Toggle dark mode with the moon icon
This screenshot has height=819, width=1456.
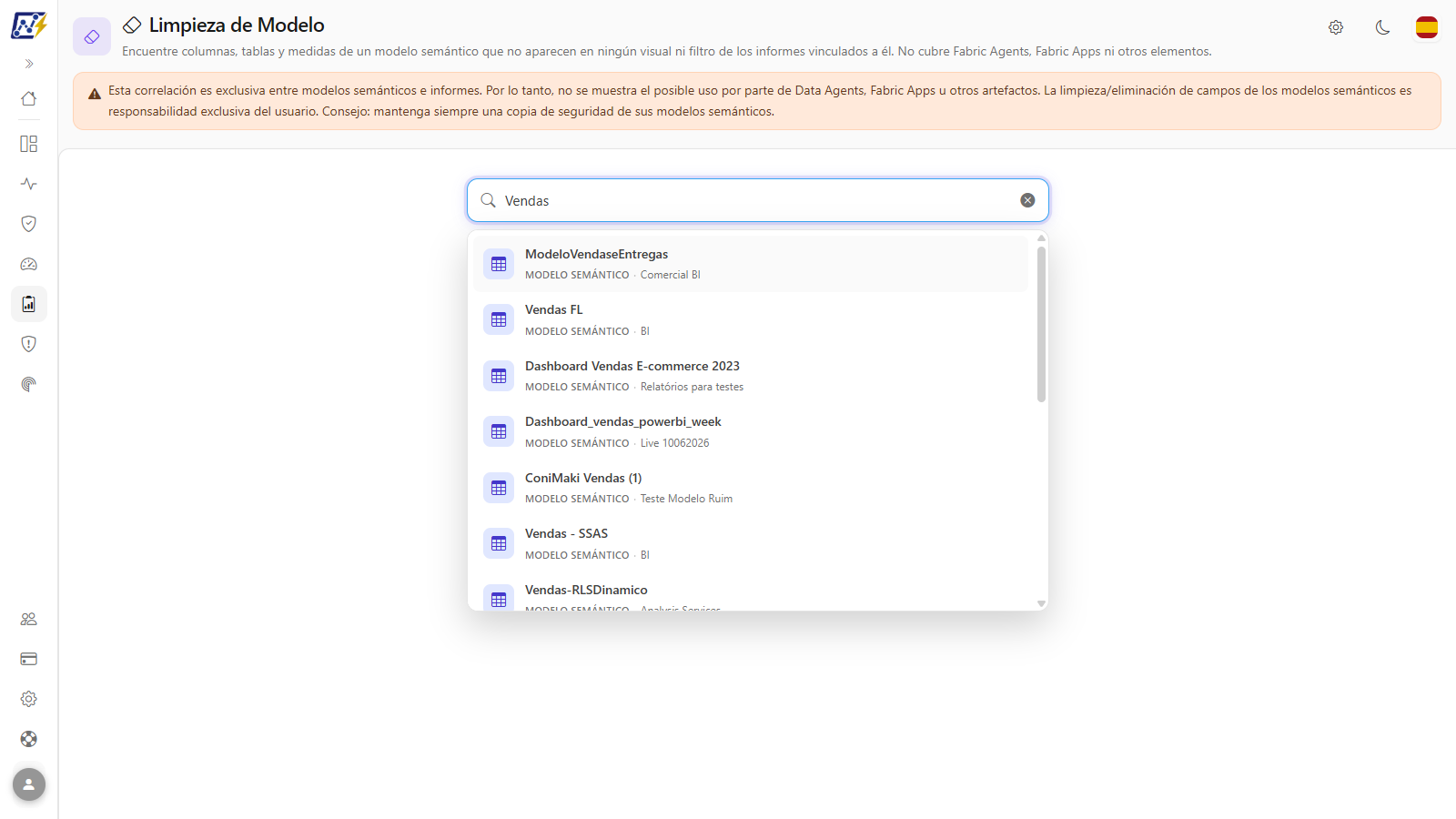(x=1382, y=27)
